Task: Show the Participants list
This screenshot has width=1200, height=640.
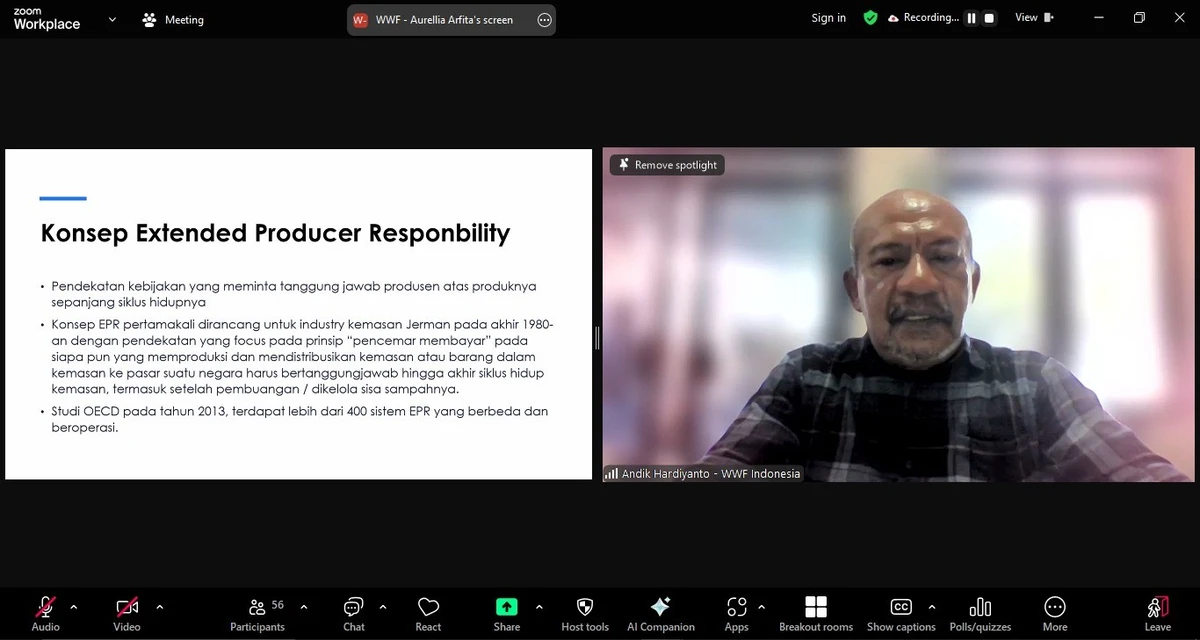Action: tap(257, 612)
